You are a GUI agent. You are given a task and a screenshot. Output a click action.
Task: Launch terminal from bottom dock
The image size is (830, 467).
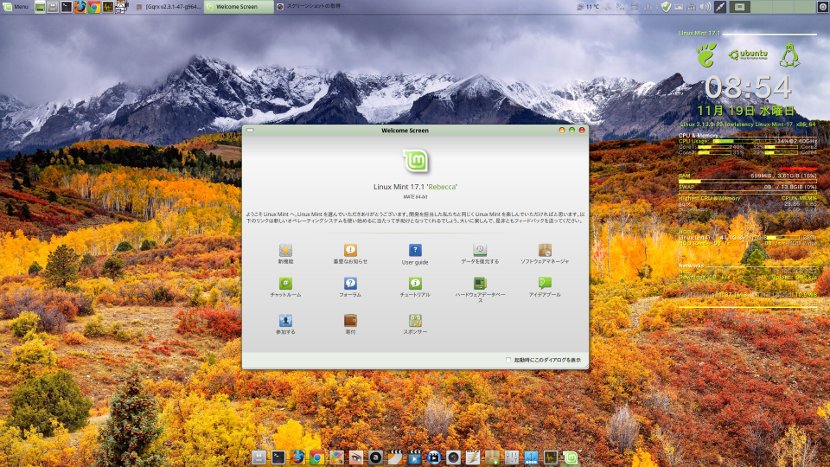278,457
